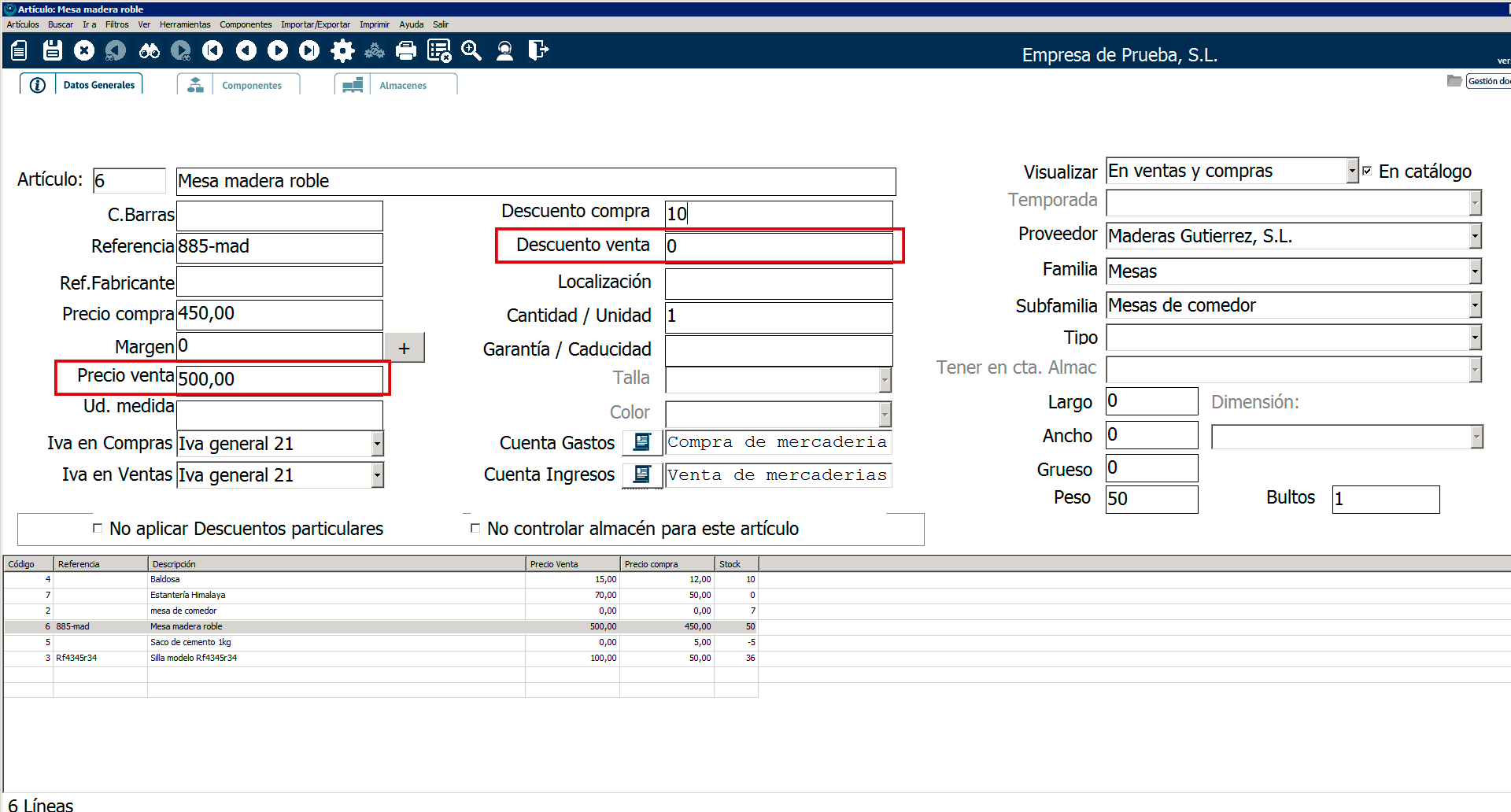Image resolution: width=1511 pixels, height=812 pixels.
Task: Click the printer icon in toolbar
Action: pos(406,51)
